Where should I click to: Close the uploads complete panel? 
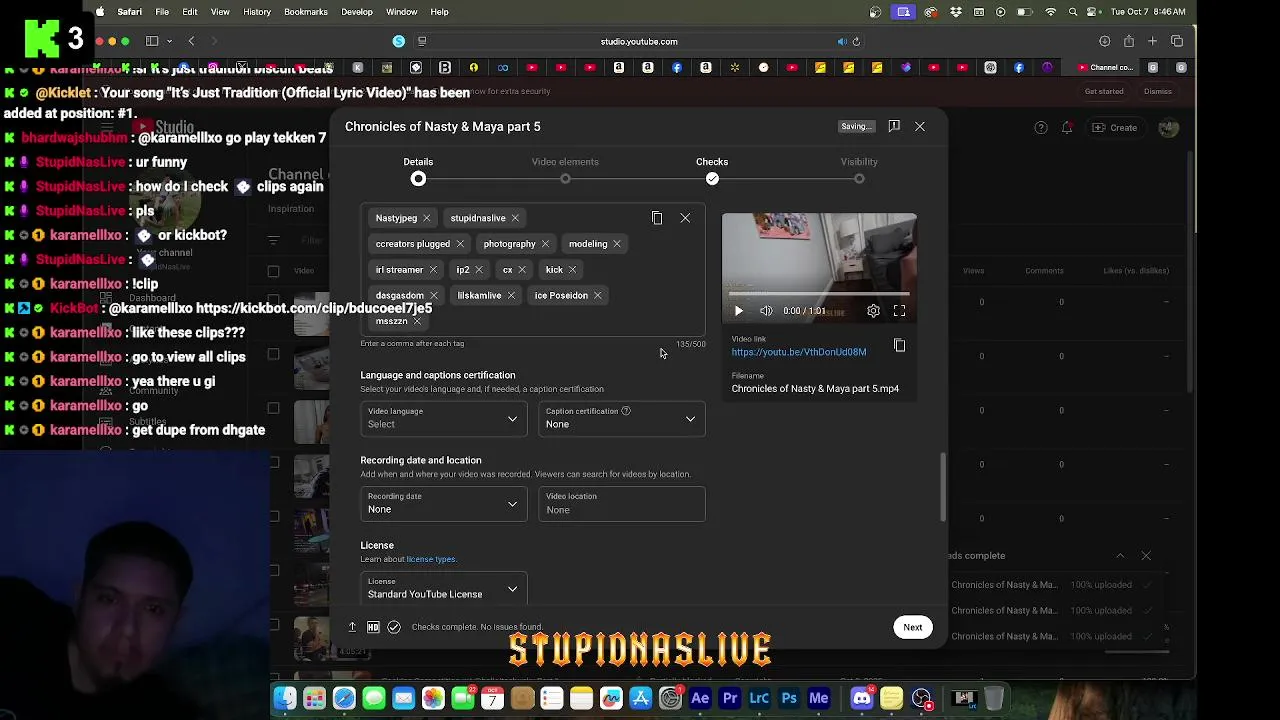pyautogui.click(x=1146, y=556)
